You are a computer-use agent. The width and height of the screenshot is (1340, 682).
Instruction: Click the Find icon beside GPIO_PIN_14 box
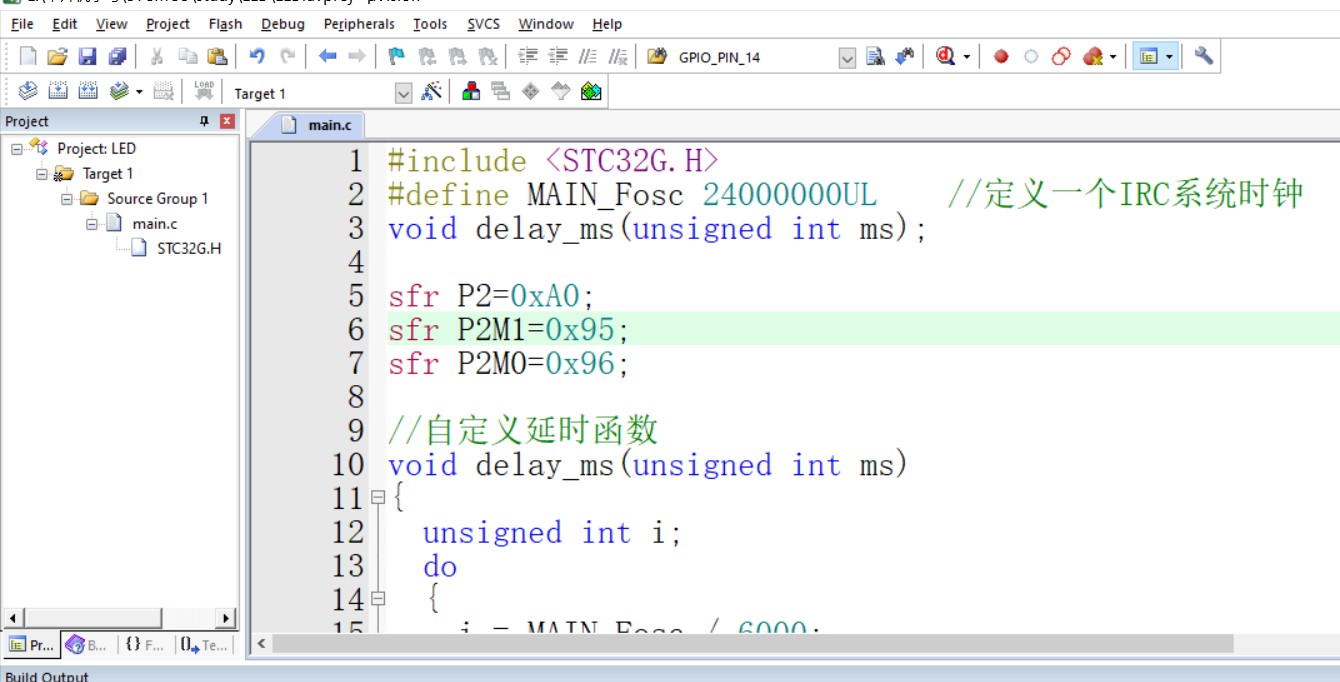pyautogui.click(x=876, y=57)
